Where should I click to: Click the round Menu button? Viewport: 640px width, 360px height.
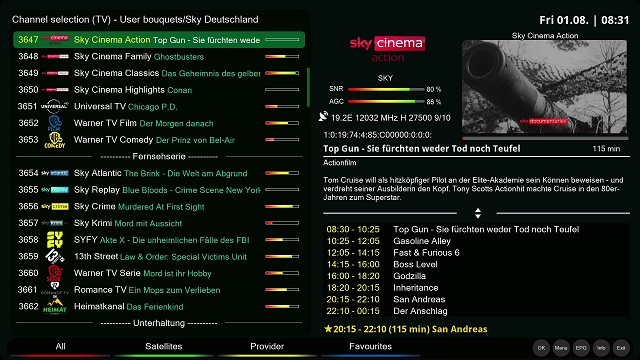[561, 348]
